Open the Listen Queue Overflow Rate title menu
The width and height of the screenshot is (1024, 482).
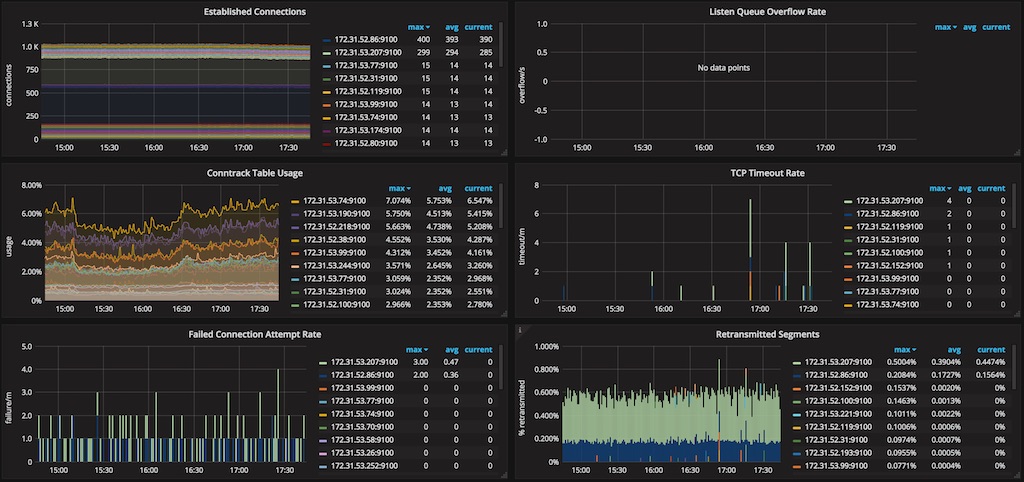tap(769, 12)
